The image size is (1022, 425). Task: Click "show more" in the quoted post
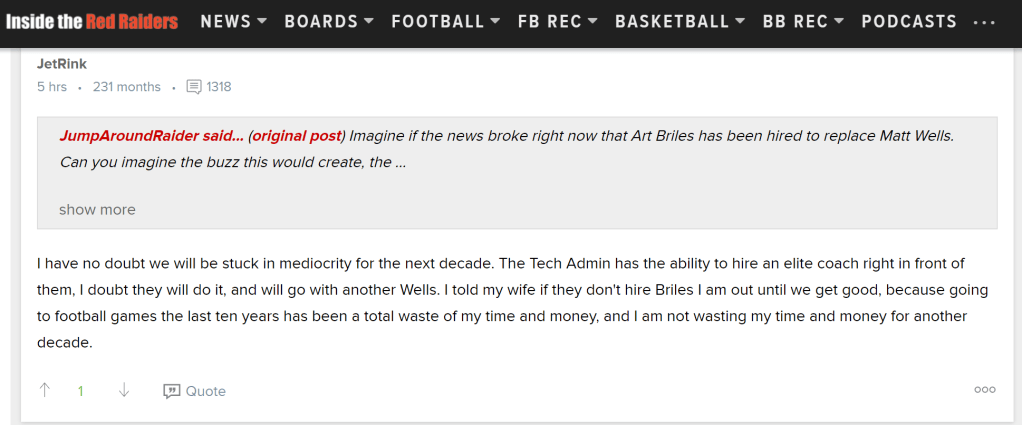97,210
